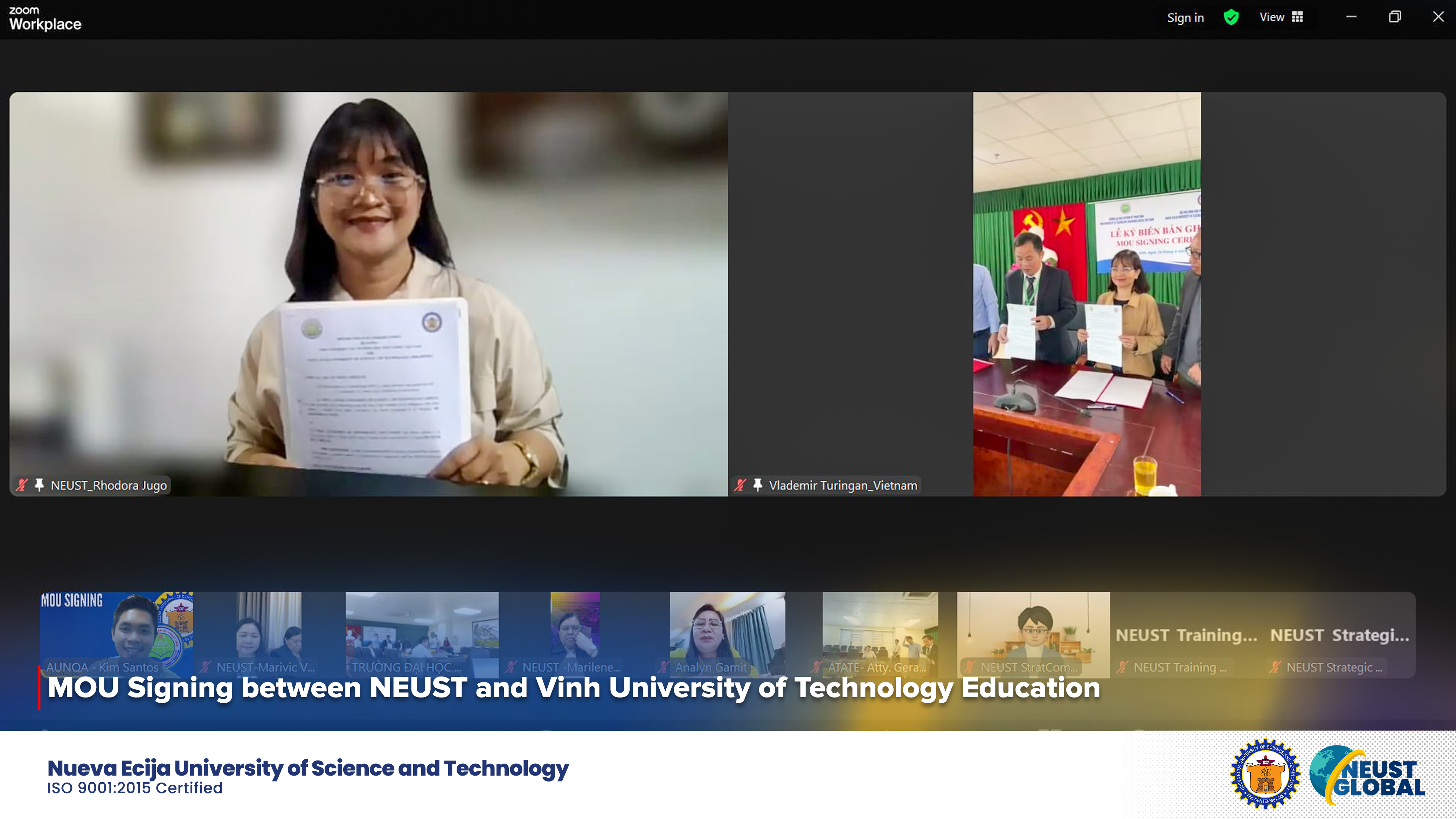The height and width of the screenshot is (819, 1456).
Task: Click the View grid icon
Action: tap(1297, 18)
